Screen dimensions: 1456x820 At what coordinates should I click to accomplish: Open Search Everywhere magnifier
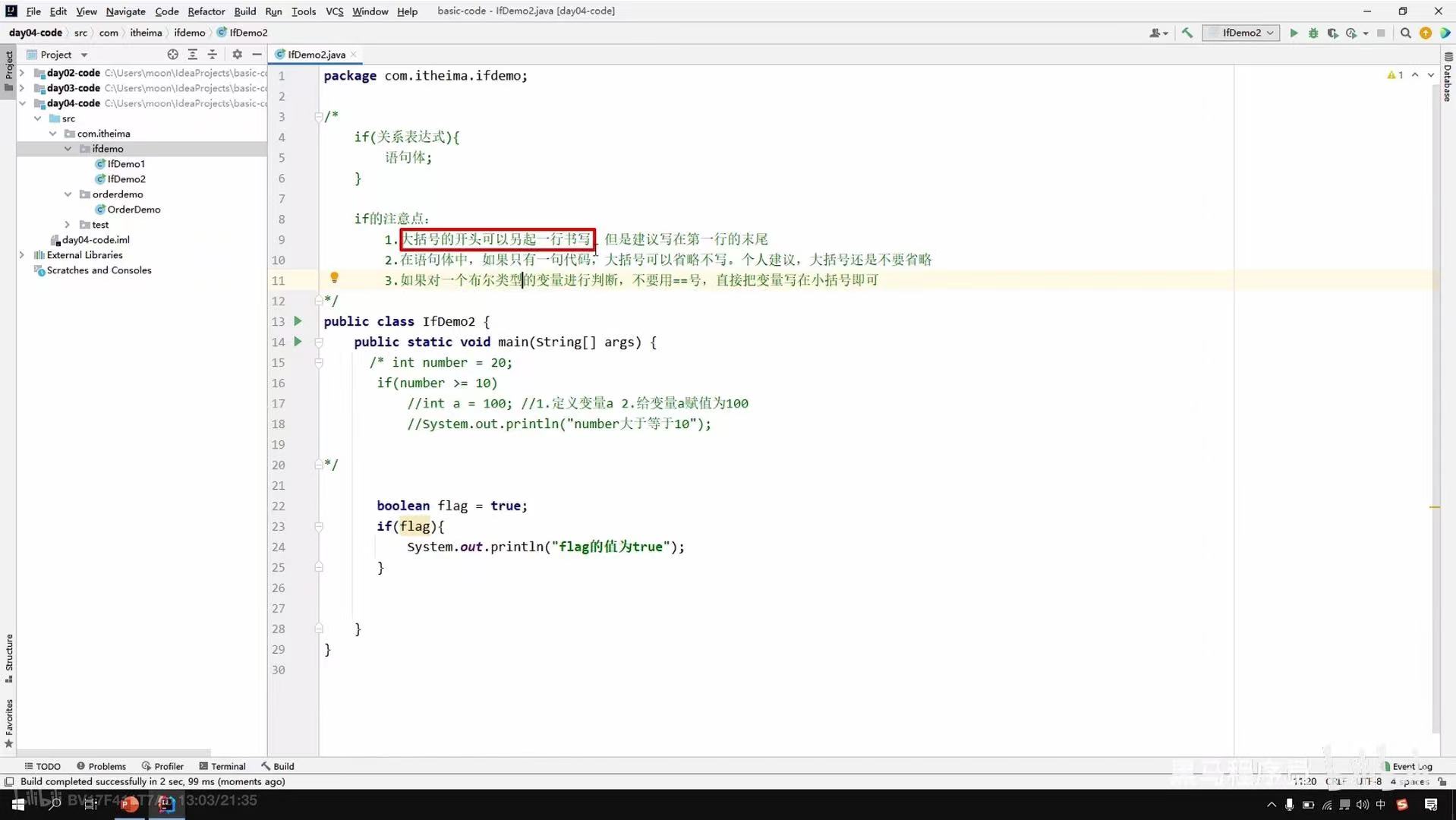point(1405,33)
